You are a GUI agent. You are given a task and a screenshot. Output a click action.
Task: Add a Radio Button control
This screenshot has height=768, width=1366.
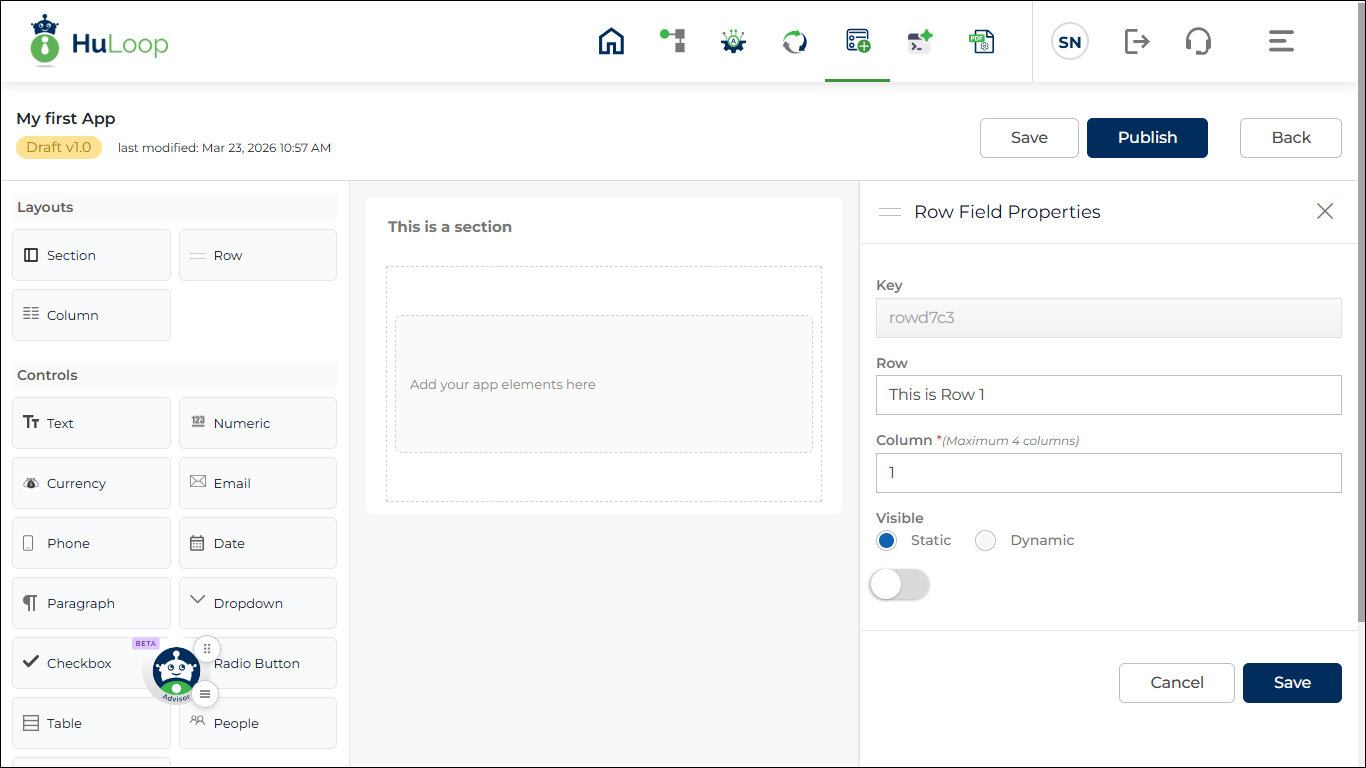(258, 663)
